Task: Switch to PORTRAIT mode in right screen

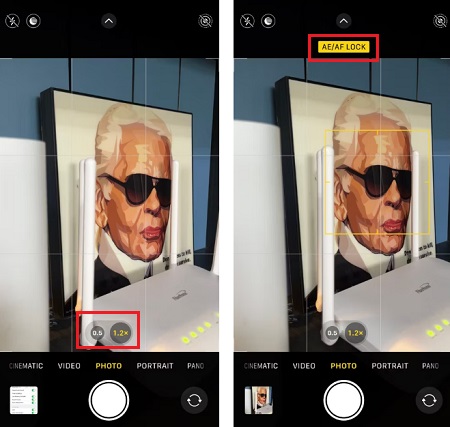Action: (x=390, y=366)
